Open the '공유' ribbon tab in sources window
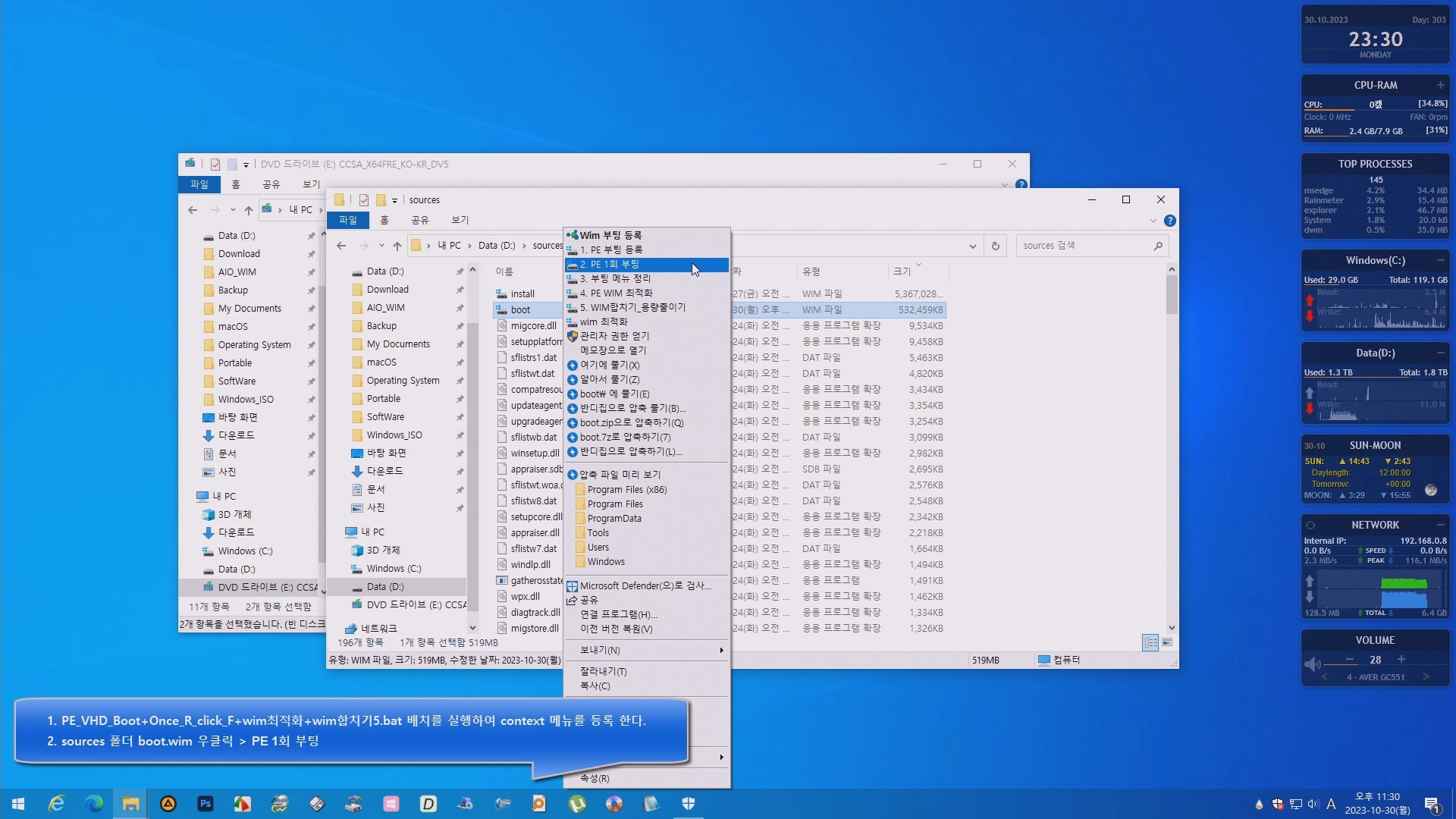Screen dimensions: 1456x819 [420, 220]
